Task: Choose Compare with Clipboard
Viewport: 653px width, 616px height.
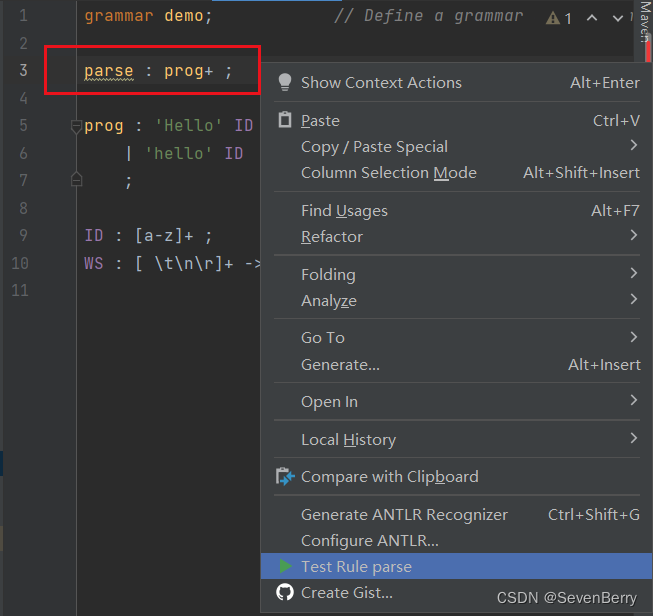Action: point(456,476)
